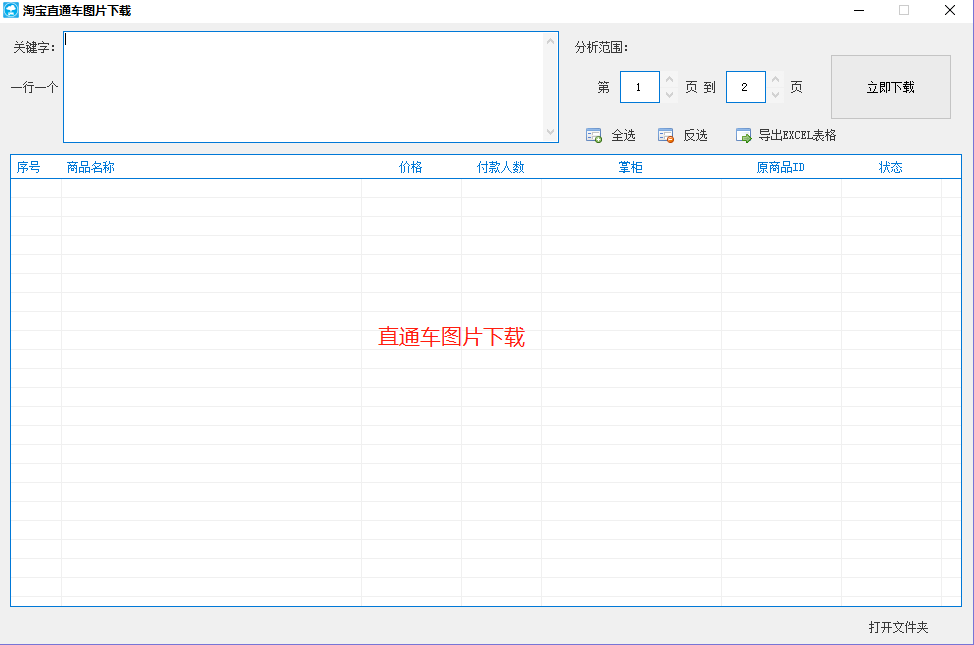Screen dimensions: 974x645
Task: Click inside the 关键字 keyword input box
Action: (300, 85)
